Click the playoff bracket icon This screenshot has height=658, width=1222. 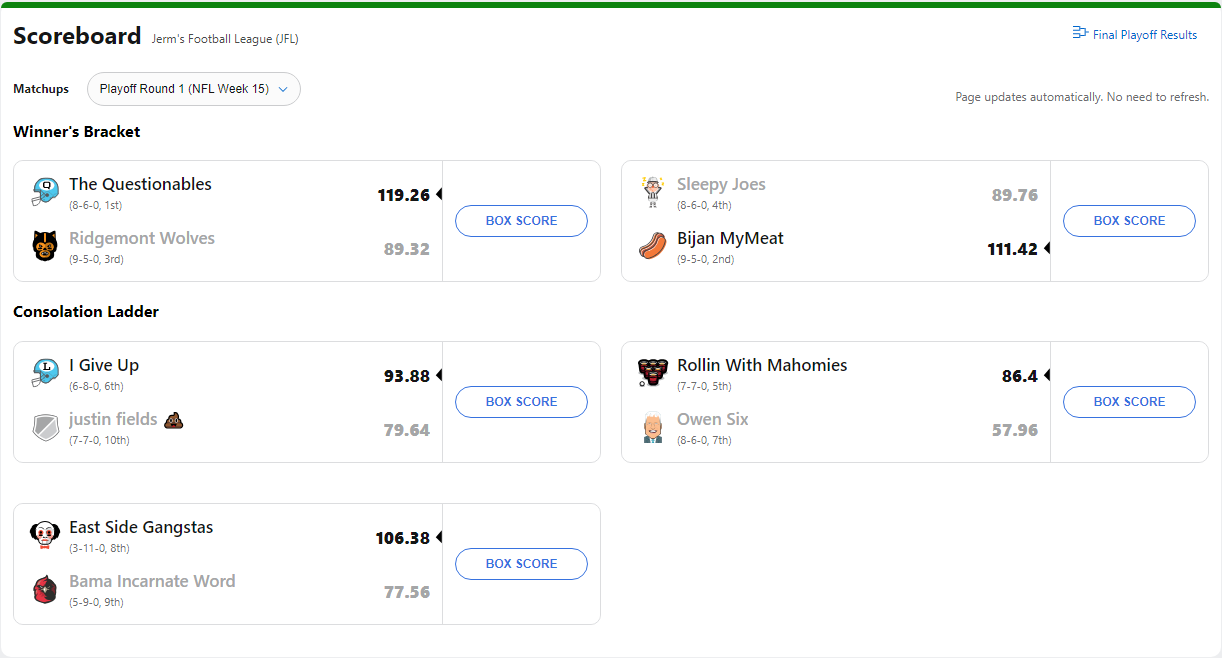tap(1080, 33)
